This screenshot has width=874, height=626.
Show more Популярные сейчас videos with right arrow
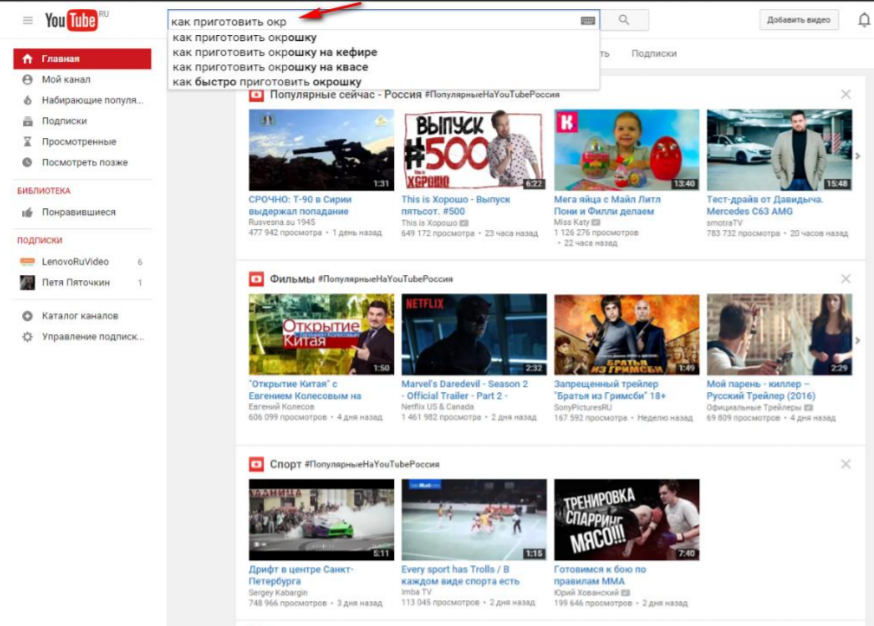pos(858,156)
